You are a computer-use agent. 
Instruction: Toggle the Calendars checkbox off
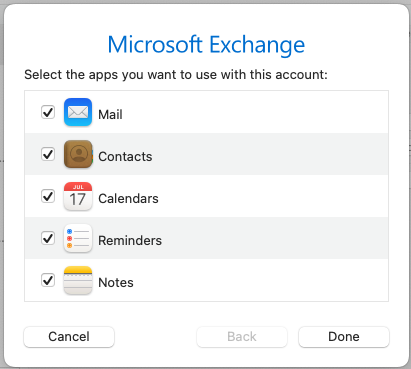pos(48,196)
